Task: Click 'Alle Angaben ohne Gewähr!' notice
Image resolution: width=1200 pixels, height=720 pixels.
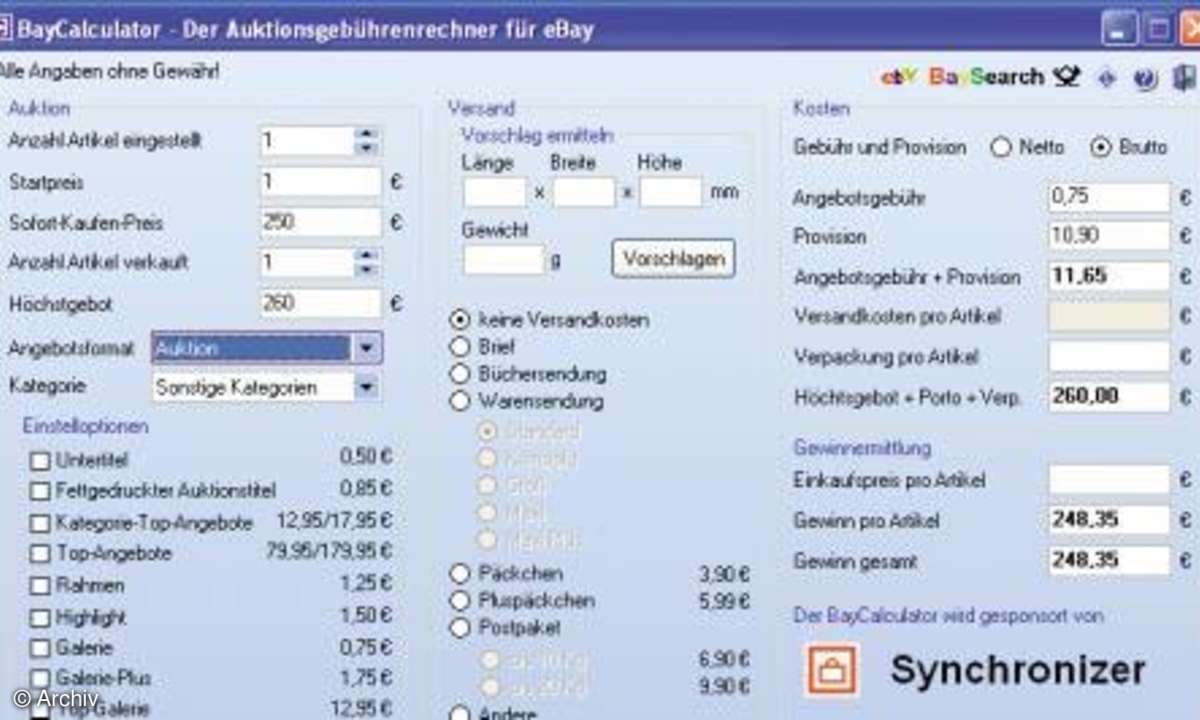Action: pyautogui.click(x=108, y=72)
